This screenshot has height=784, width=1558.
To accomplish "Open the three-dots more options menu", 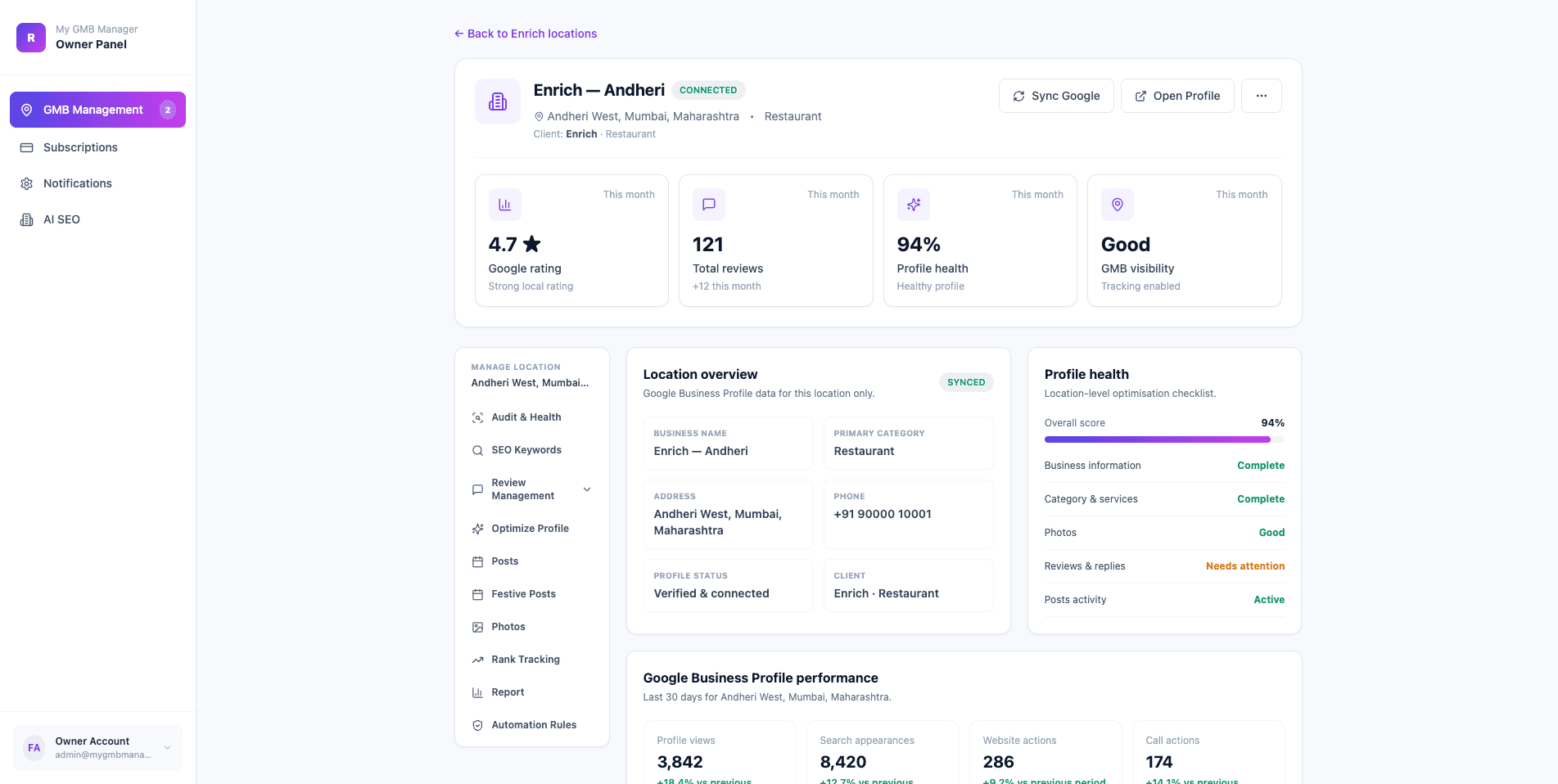I will [x=1262, y=96].
